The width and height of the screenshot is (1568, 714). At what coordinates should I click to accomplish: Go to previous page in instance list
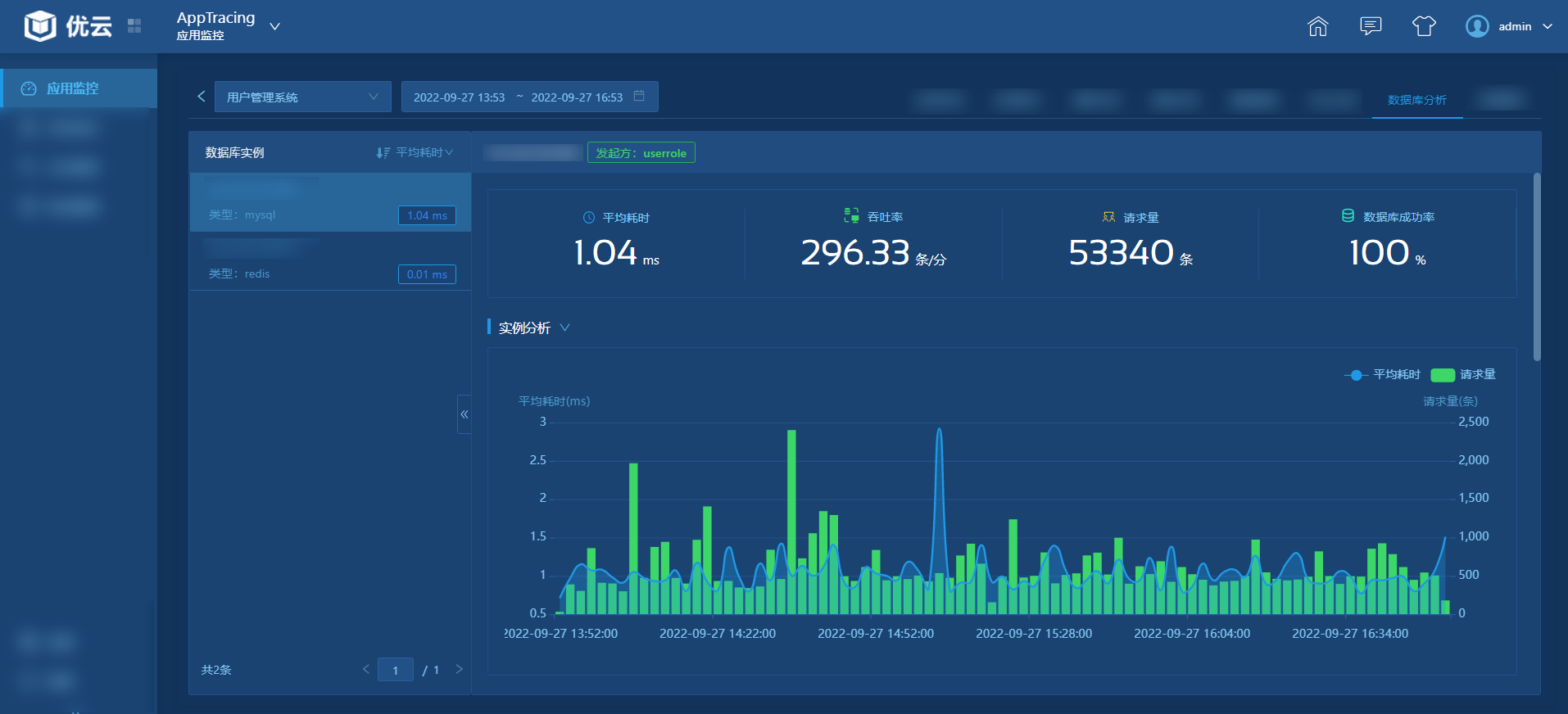(x=366, y=669)
